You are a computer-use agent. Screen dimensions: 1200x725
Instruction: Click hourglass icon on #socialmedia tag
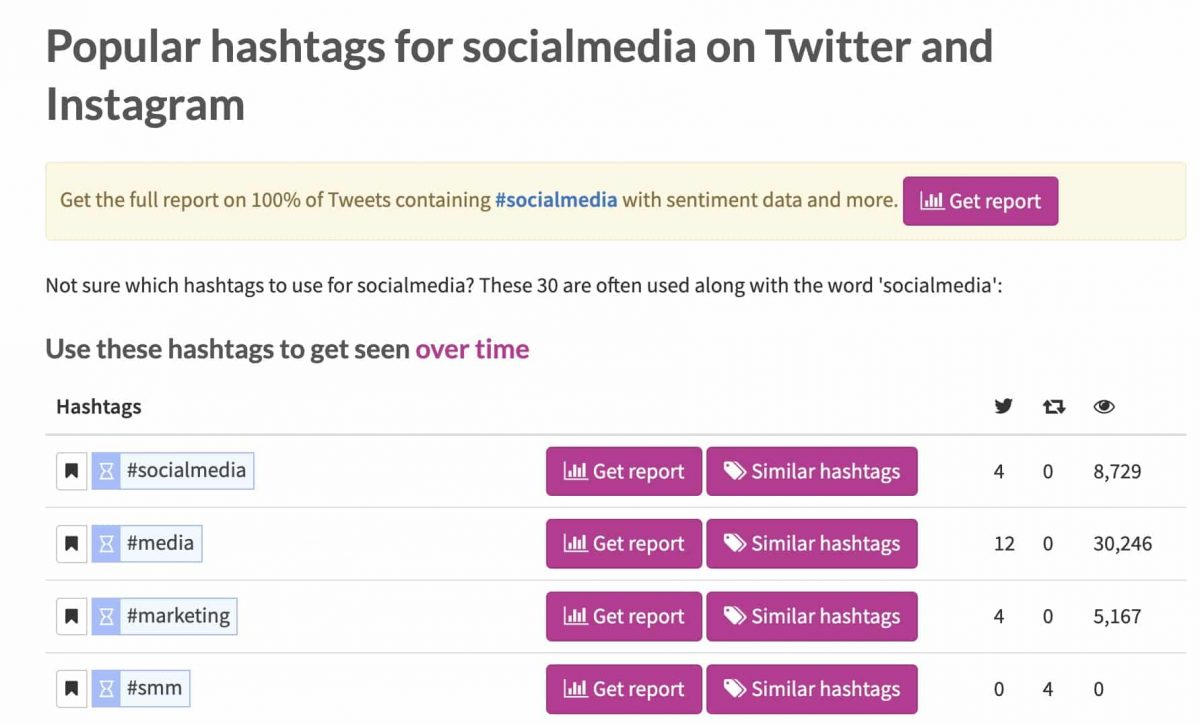[x=106, y=471]
